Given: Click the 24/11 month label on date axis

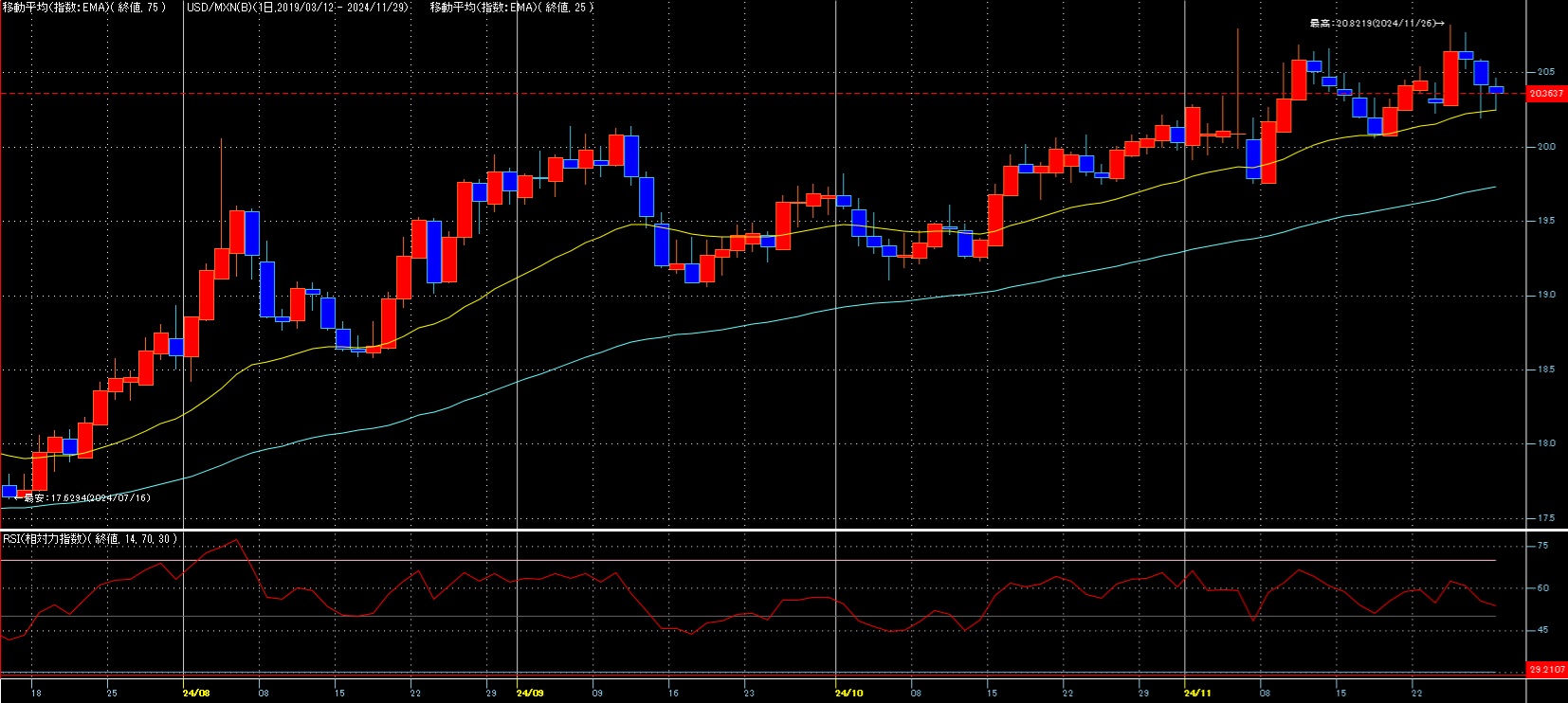Looking at the screenshot, I should click(x=1198, y=694).
